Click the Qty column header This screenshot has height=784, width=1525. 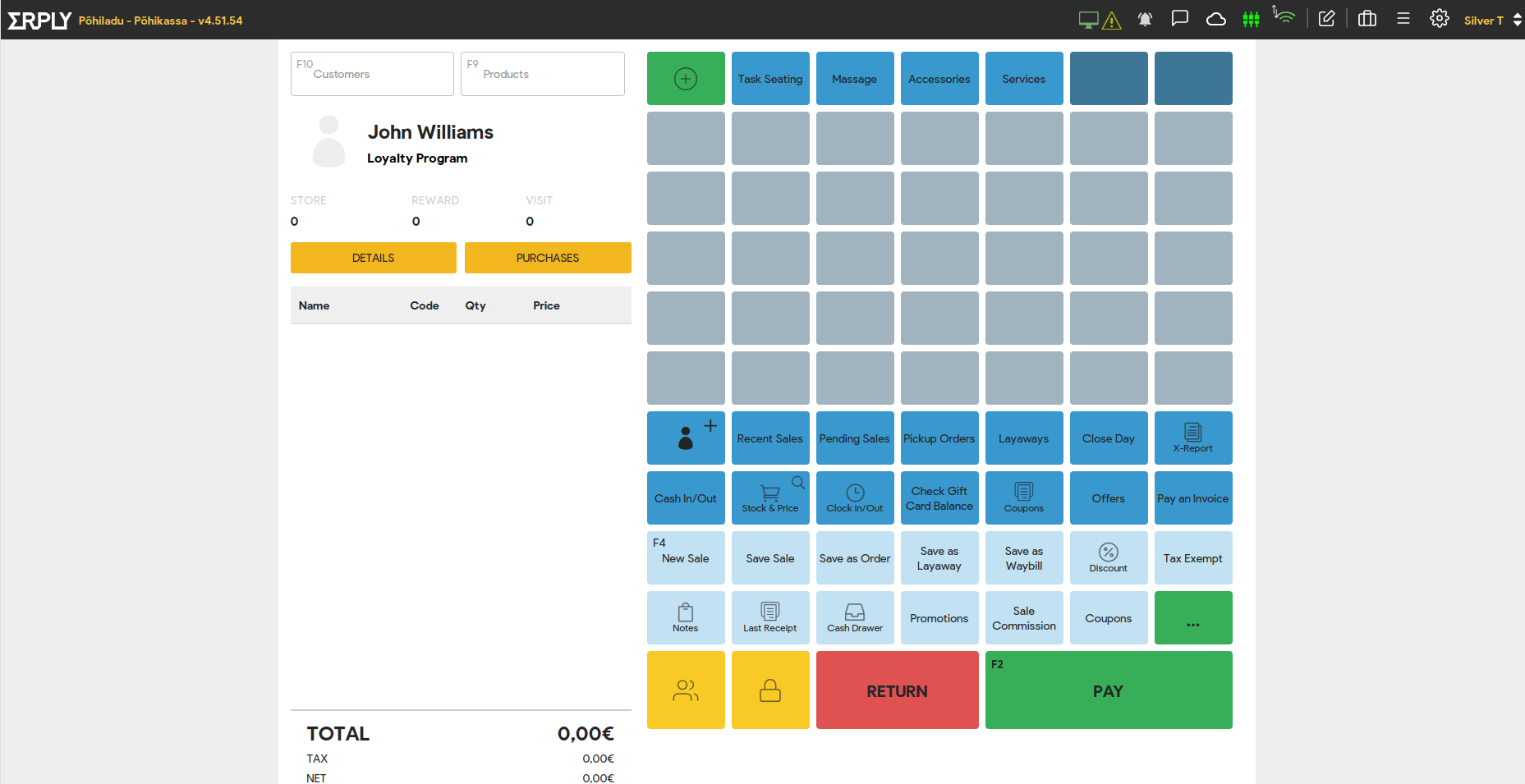[475, 305]
